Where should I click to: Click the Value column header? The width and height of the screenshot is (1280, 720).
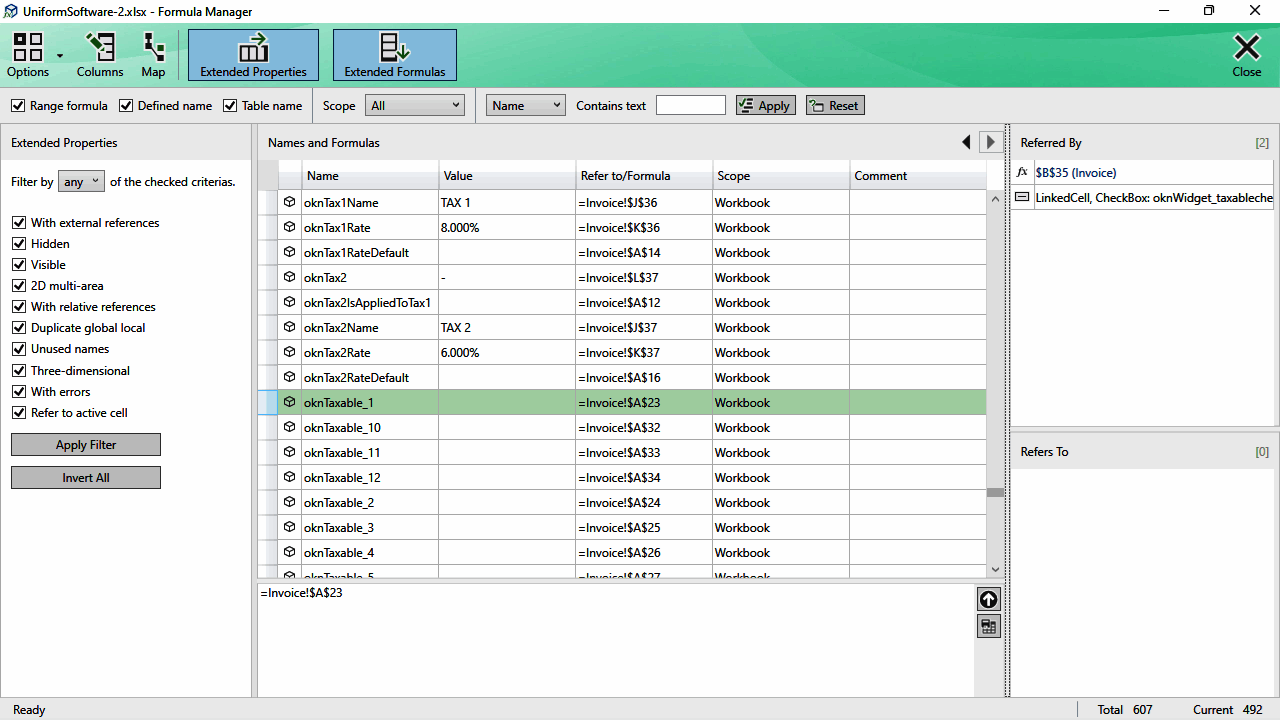click(x=507, y=175)
